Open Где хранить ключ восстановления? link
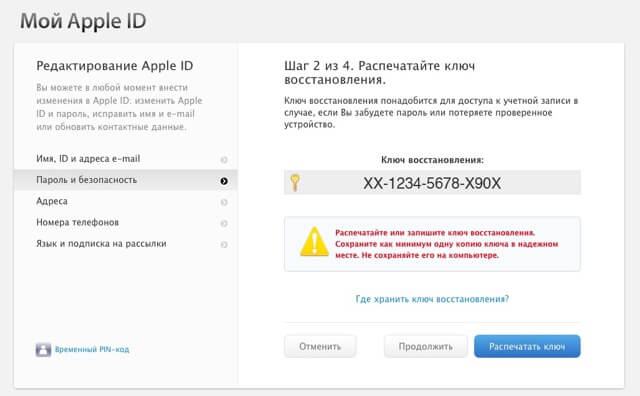 click(x=432, y=299)
